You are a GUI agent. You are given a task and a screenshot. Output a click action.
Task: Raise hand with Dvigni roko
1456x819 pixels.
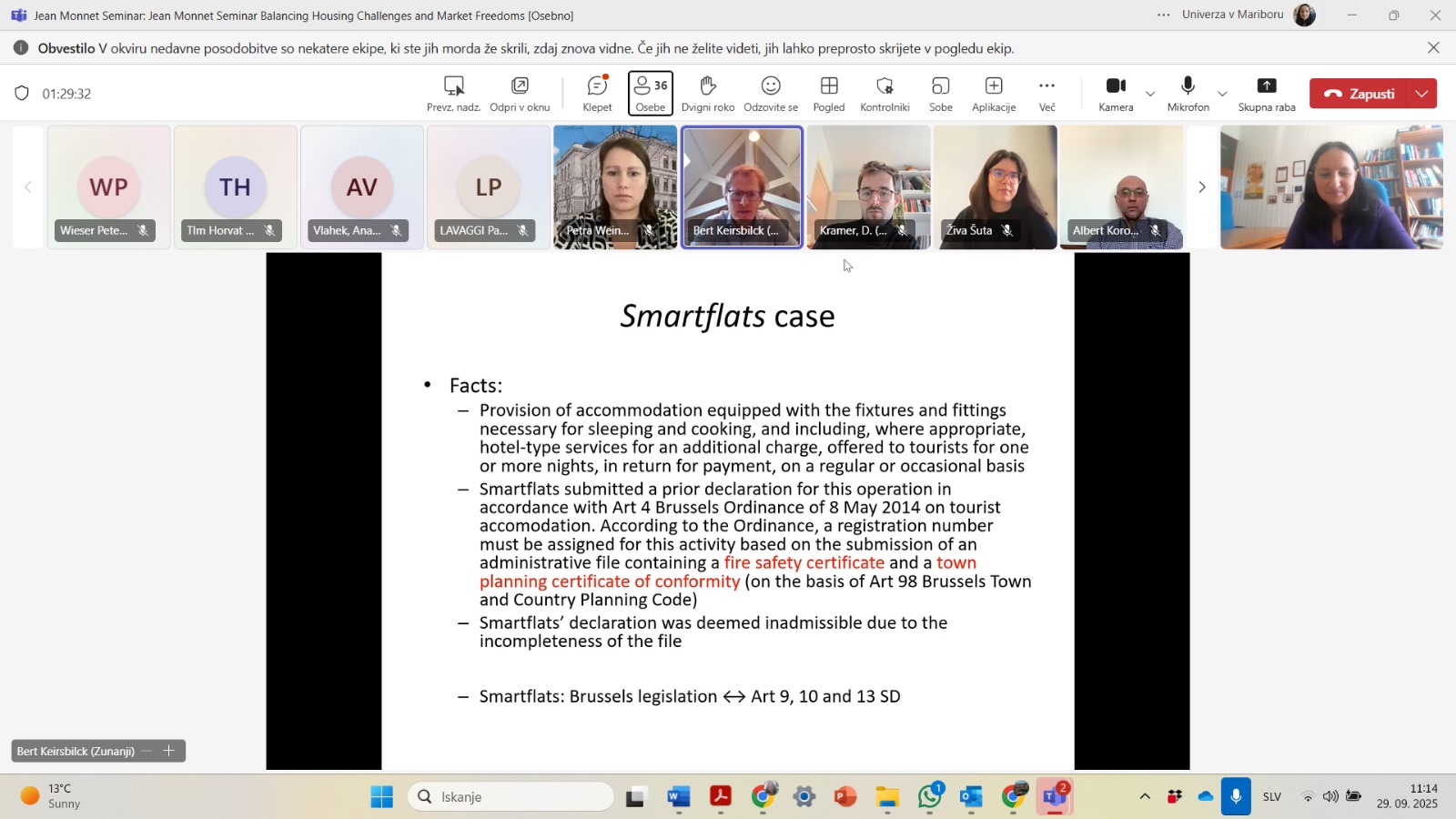click(x=707, y=93)
